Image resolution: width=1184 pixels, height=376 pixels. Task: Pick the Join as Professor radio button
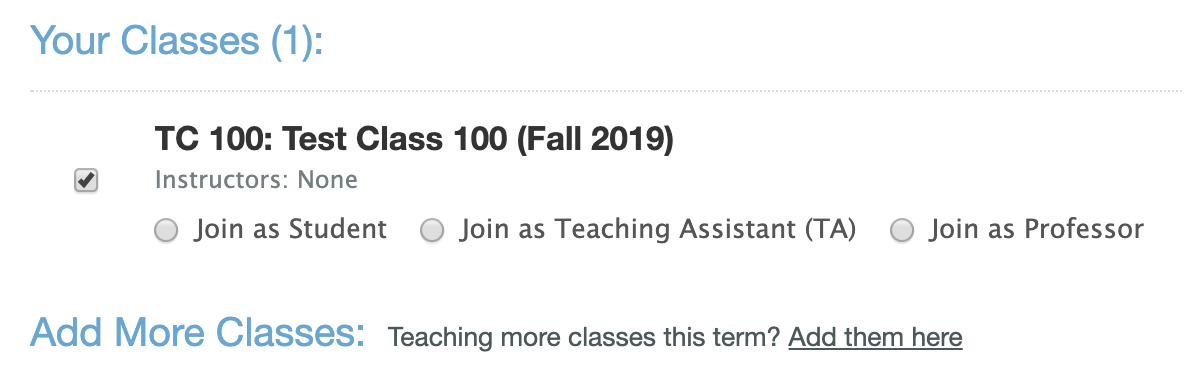pos(902,230)
